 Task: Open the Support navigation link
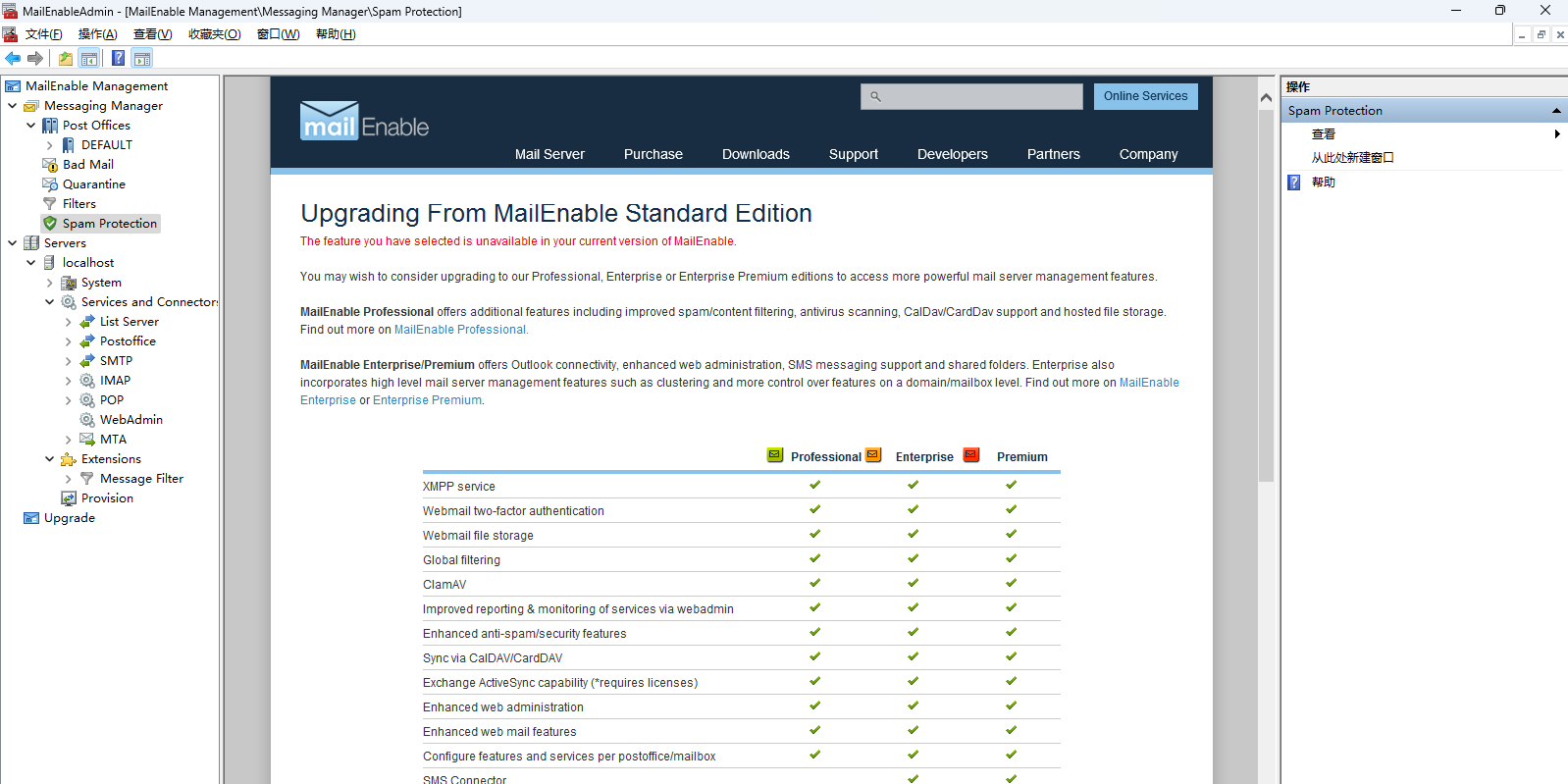(x=853, y=154)
